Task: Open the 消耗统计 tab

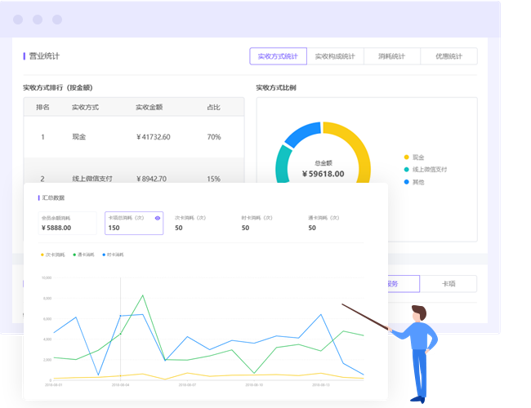Action: 392,56
